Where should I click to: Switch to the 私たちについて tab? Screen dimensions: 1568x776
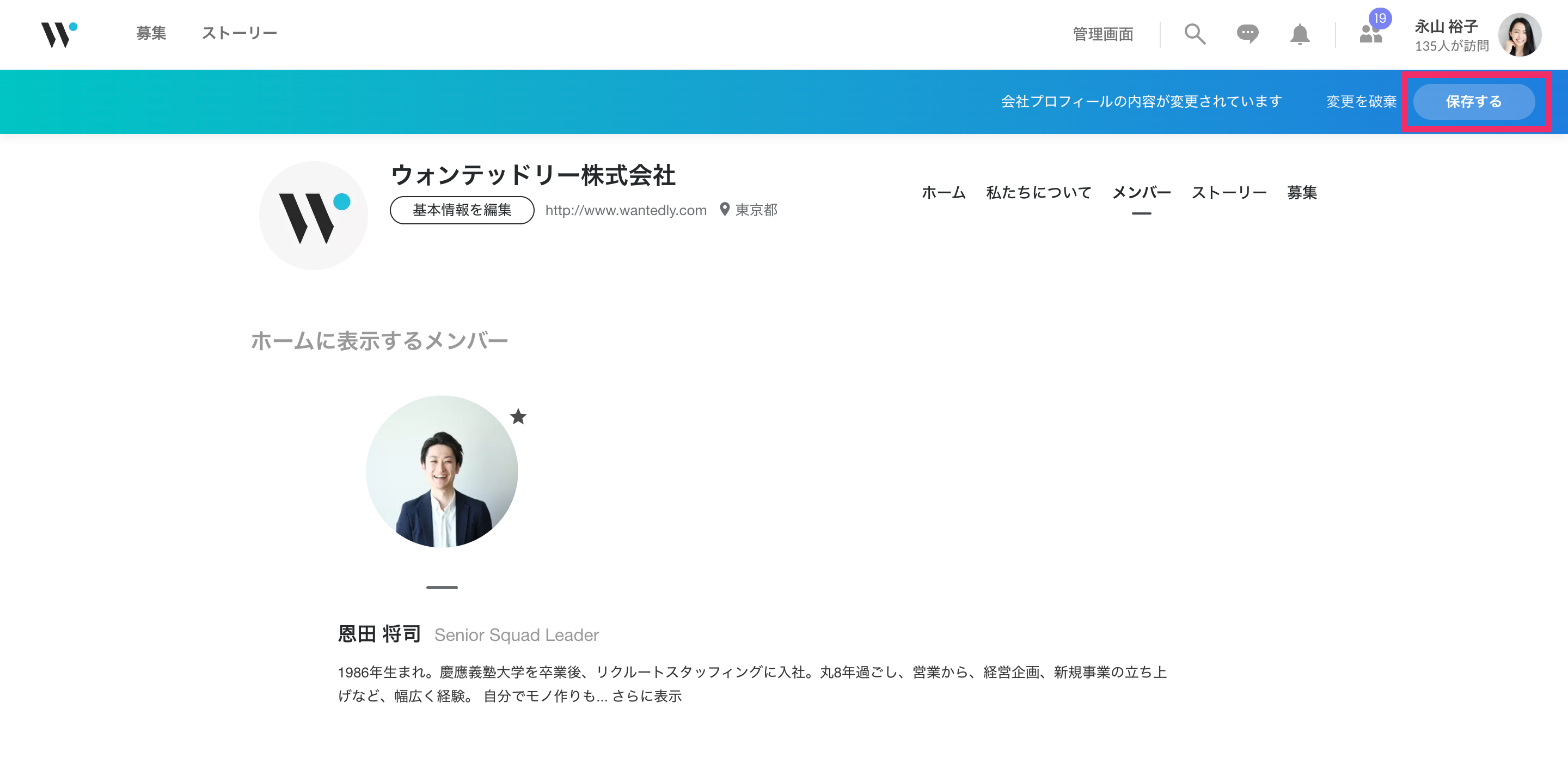click(x=1038, y=192)
